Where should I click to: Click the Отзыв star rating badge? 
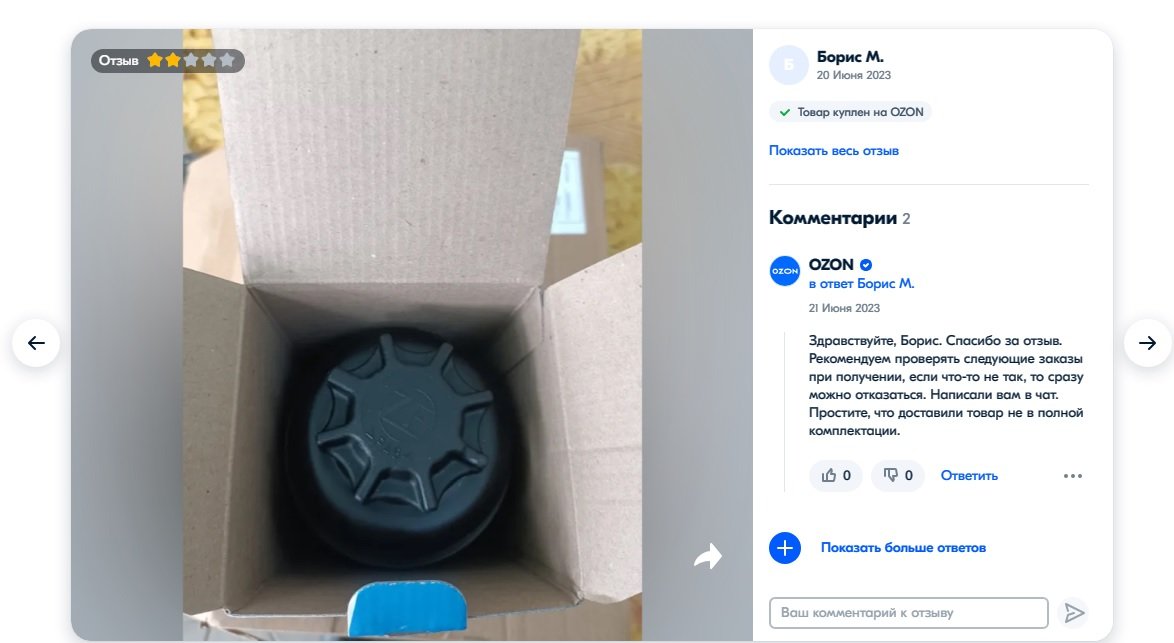168,61
